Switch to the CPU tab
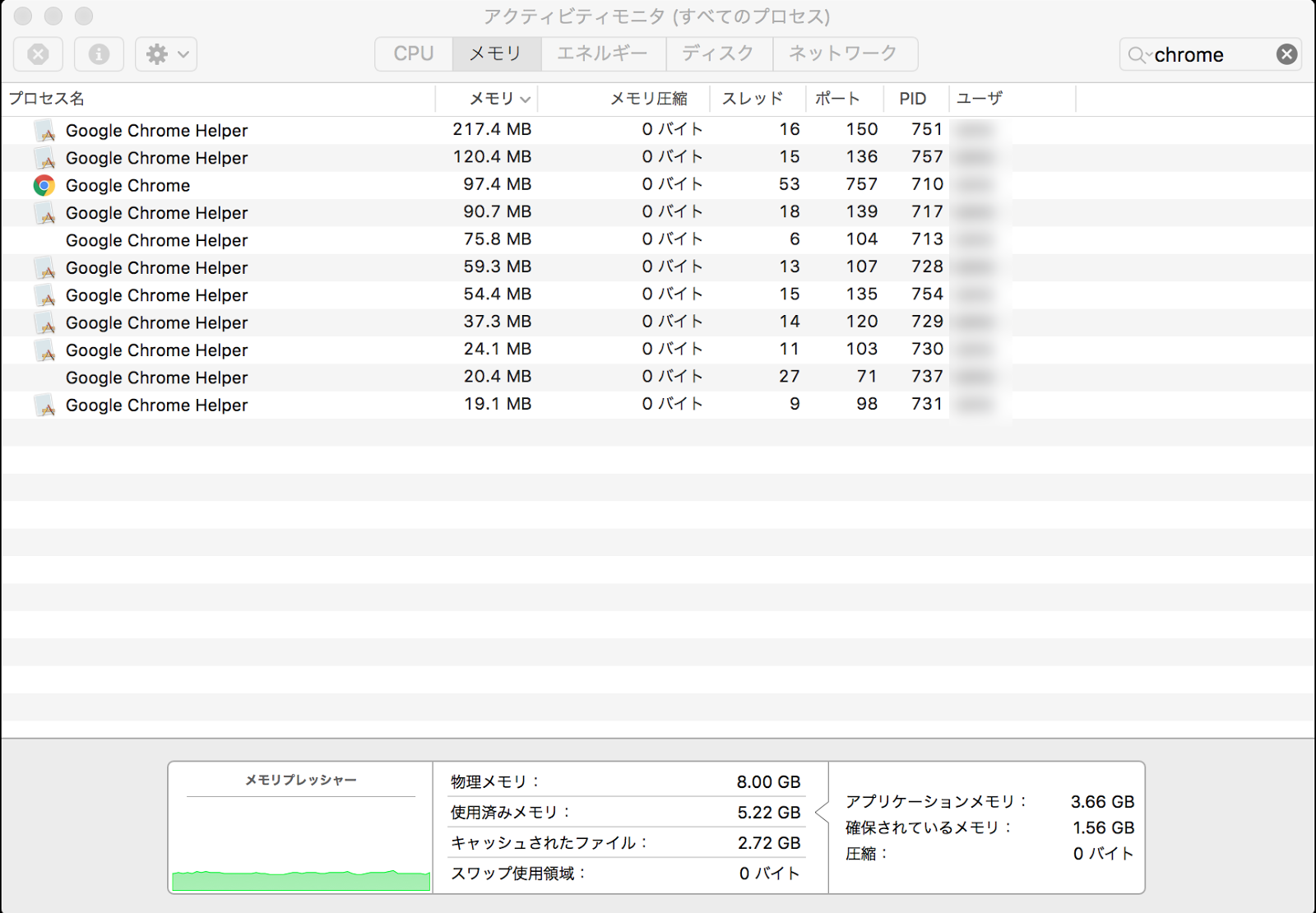1316x913 pixels. [x=414, y=53]
